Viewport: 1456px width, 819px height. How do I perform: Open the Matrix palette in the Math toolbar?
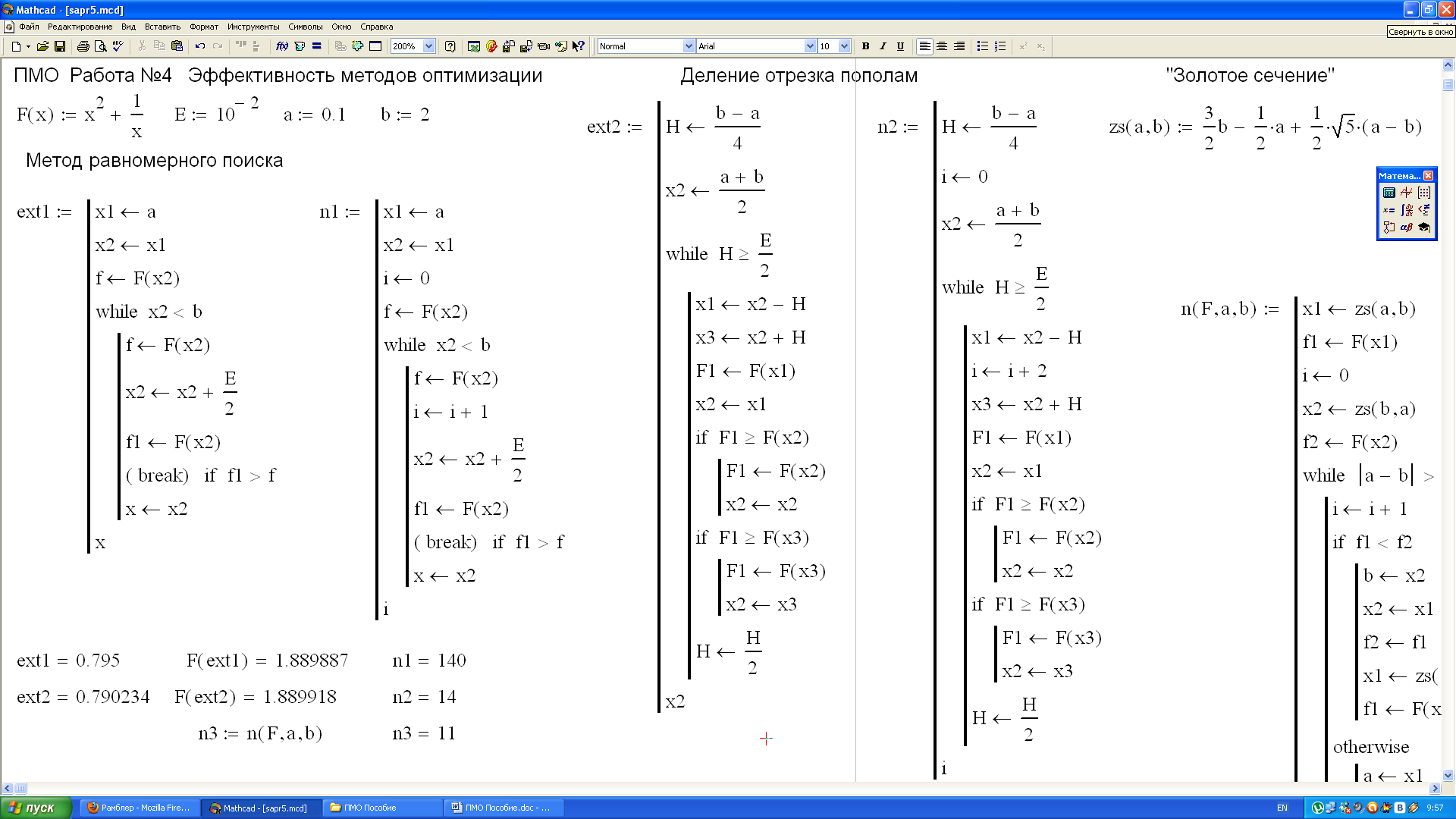(1424, 193)
